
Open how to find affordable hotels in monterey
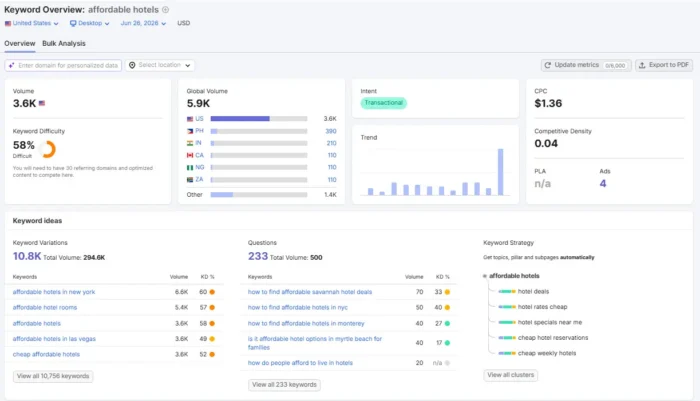click(306, 323)
